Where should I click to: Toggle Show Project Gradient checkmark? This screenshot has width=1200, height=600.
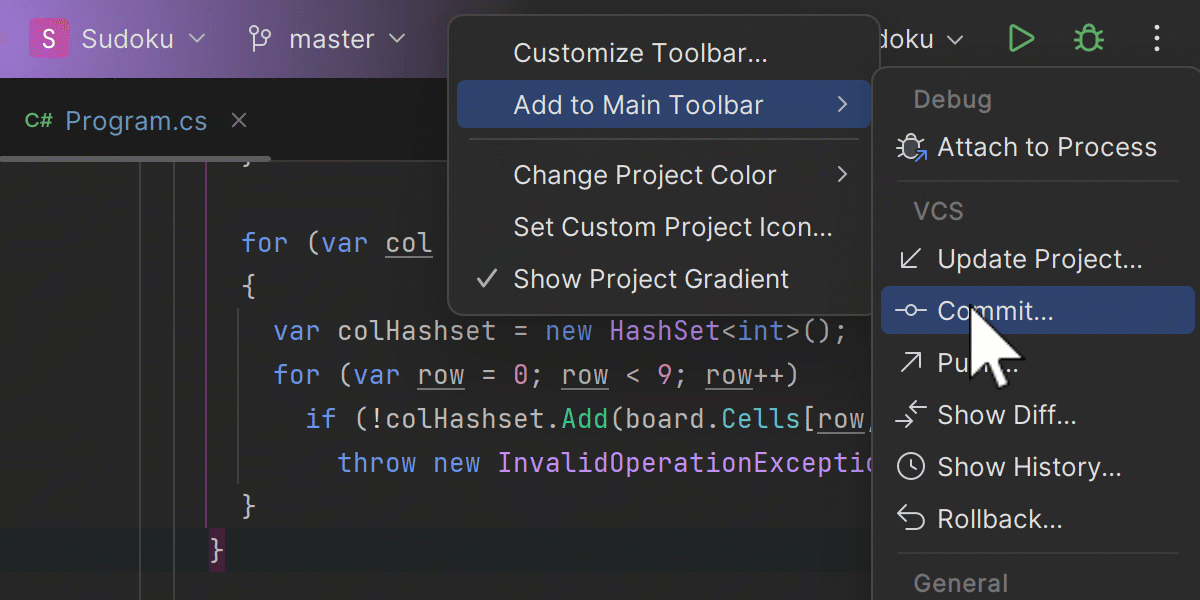[487, 279]
